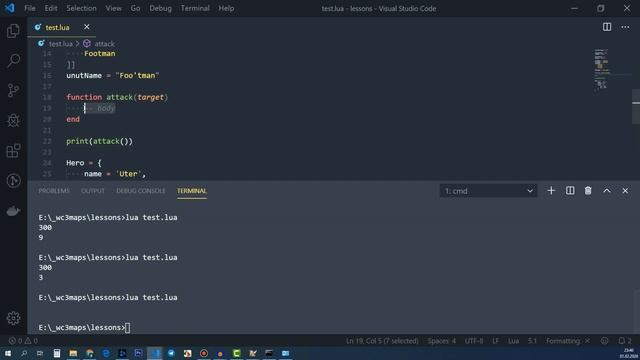Select the terminal '1: cmd' dropdown
Screen dimensions: 640x360
488,191
